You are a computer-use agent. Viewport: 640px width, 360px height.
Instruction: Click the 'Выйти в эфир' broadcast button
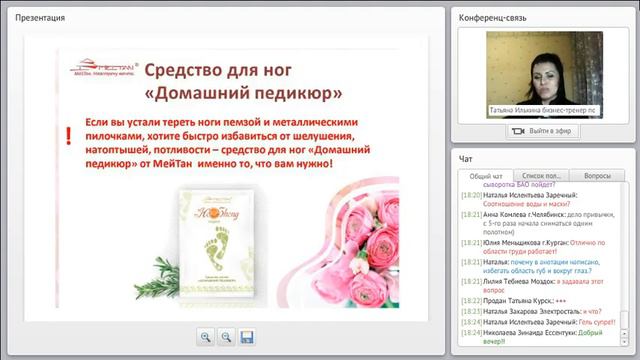tap(542, 131)
